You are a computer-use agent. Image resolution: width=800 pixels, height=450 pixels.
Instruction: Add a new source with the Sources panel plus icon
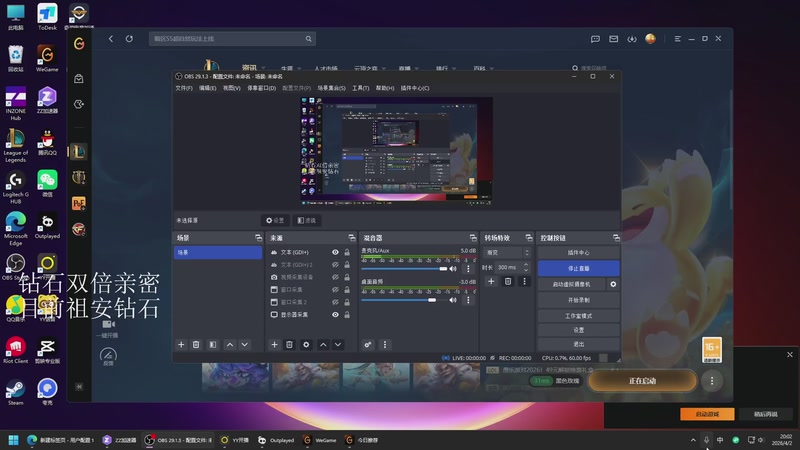click(x=274, y=345)
